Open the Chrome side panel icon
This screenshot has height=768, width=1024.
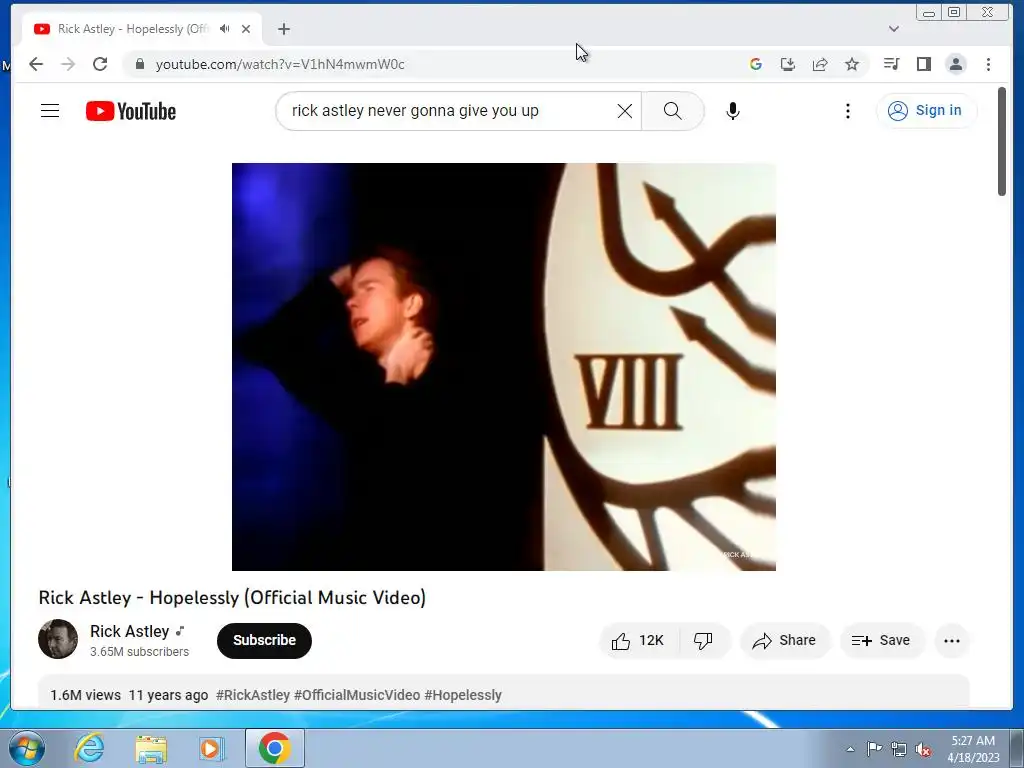tap(923, 64)
